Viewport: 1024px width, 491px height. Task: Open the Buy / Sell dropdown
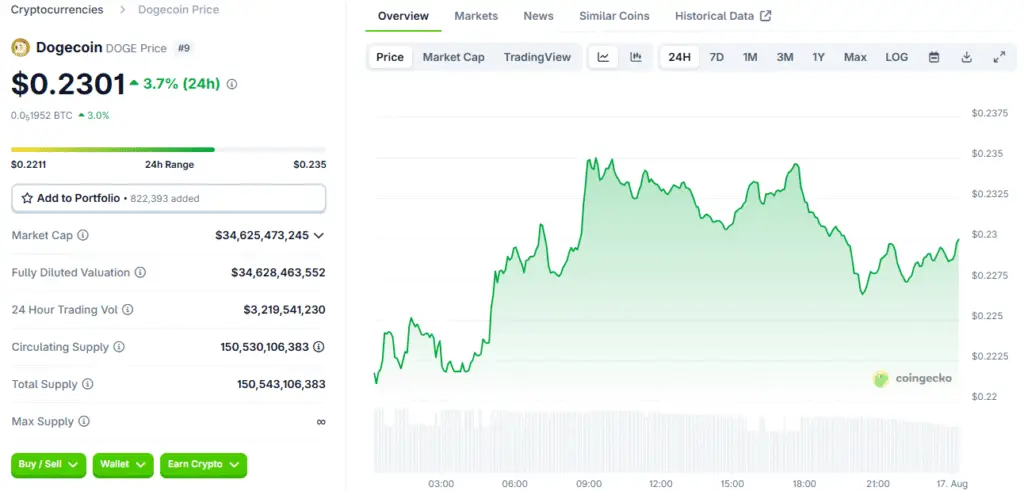pyautogui.click(x=48, y=464)
